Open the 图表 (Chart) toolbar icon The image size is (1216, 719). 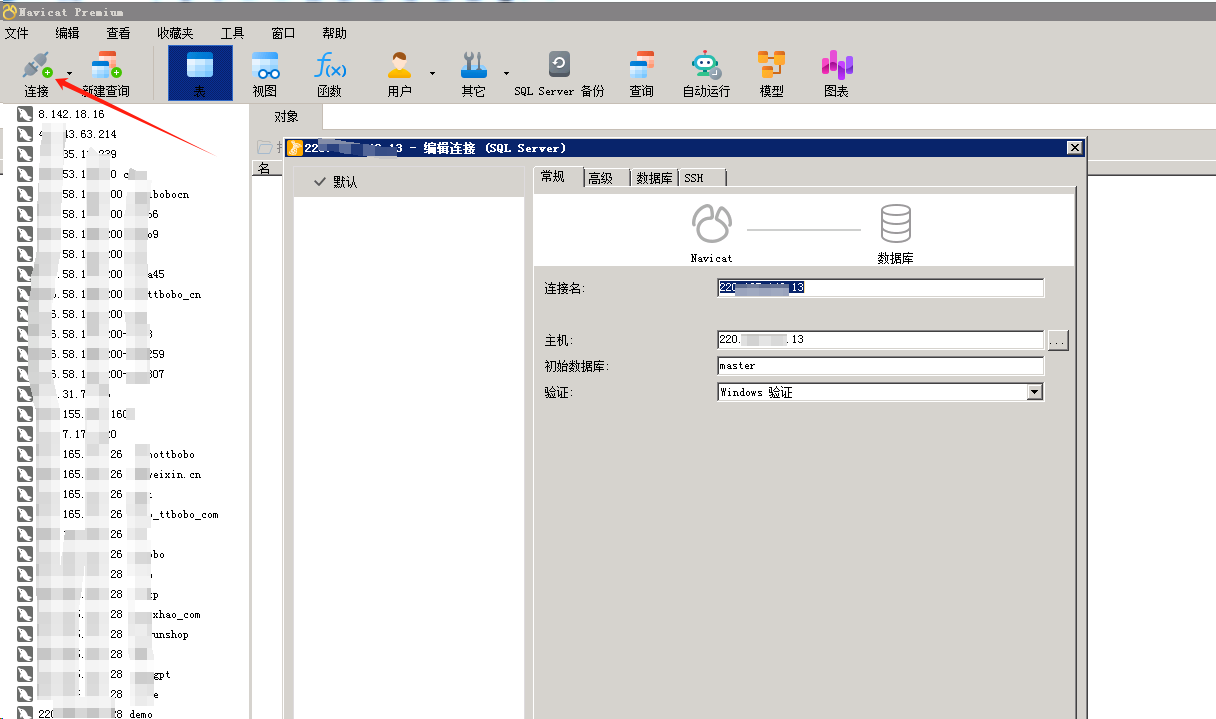coord(836,66)
